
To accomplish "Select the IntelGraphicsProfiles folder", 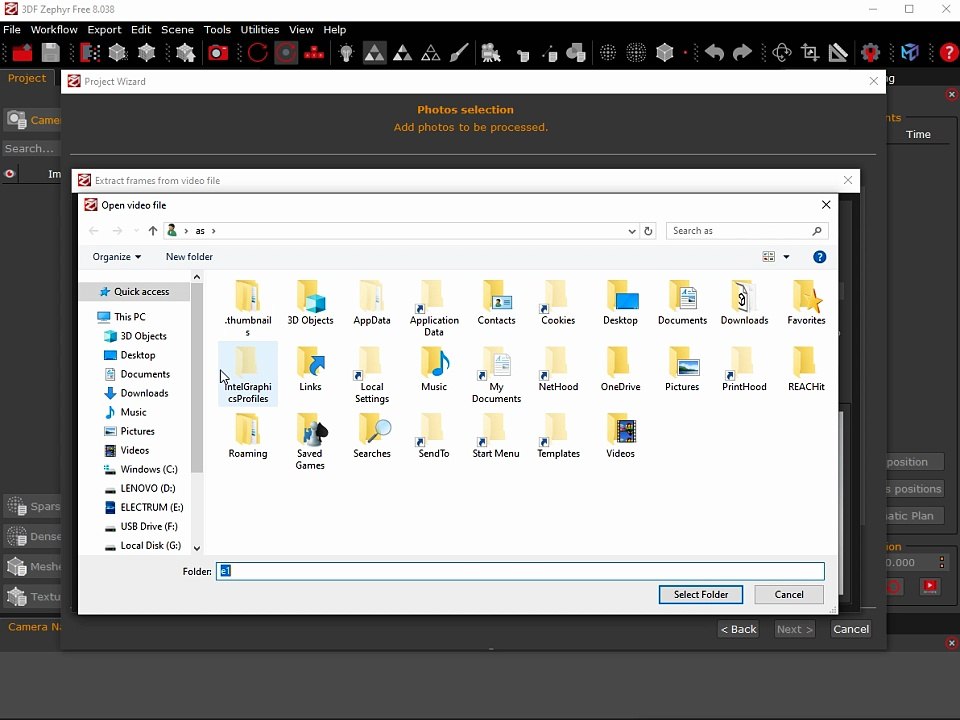I will (x=248, y=374).
